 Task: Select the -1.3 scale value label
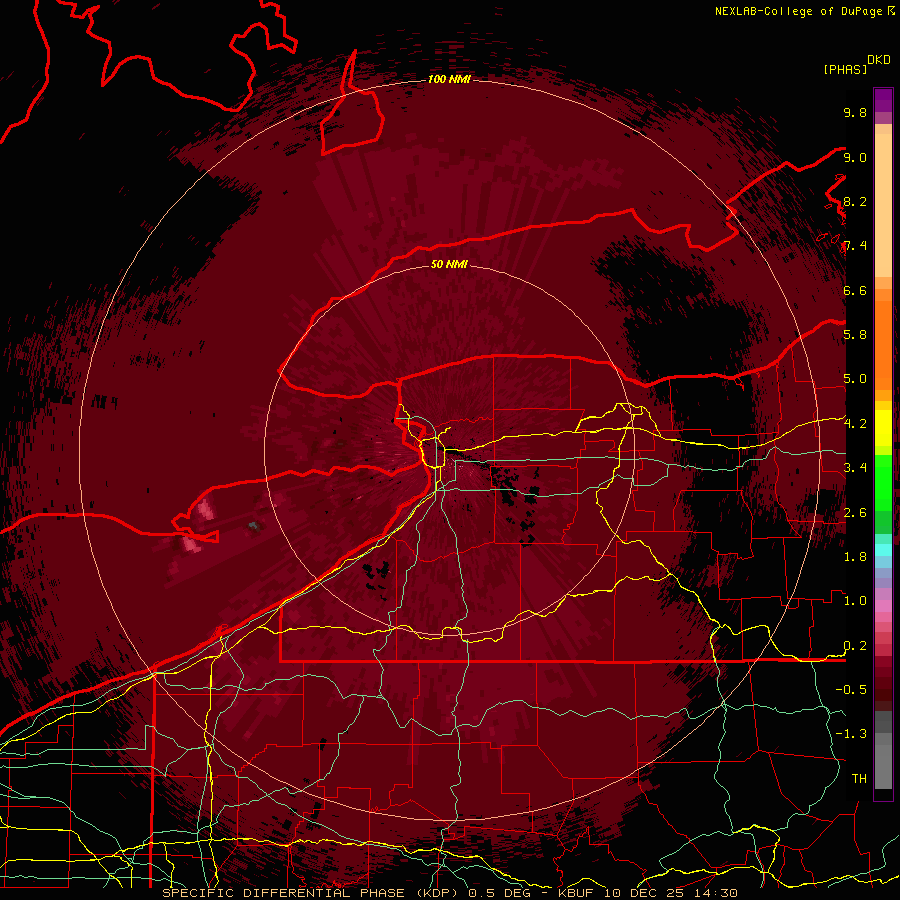851,734
